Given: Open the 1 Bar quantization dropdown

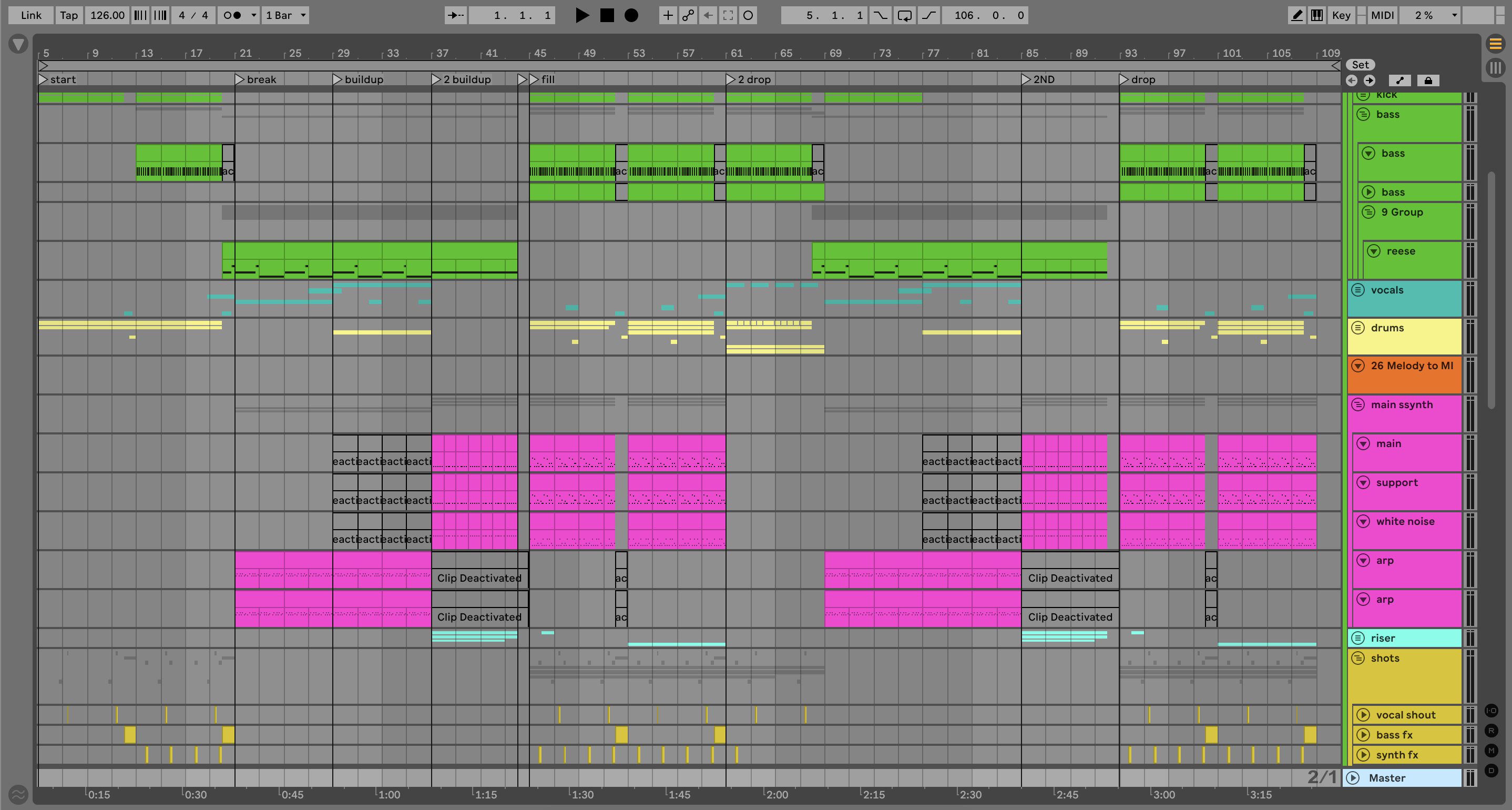Looking at the screenshot, I should (x=285, y=15).
